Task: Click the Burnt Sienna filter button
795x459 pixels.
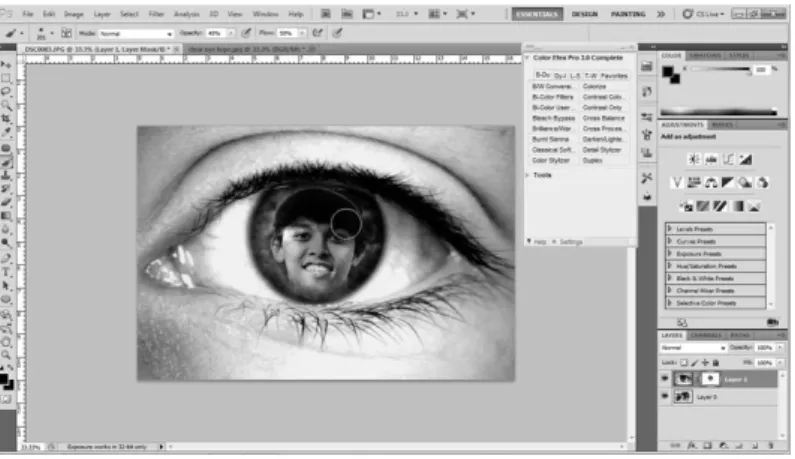Action: [553, 139]
